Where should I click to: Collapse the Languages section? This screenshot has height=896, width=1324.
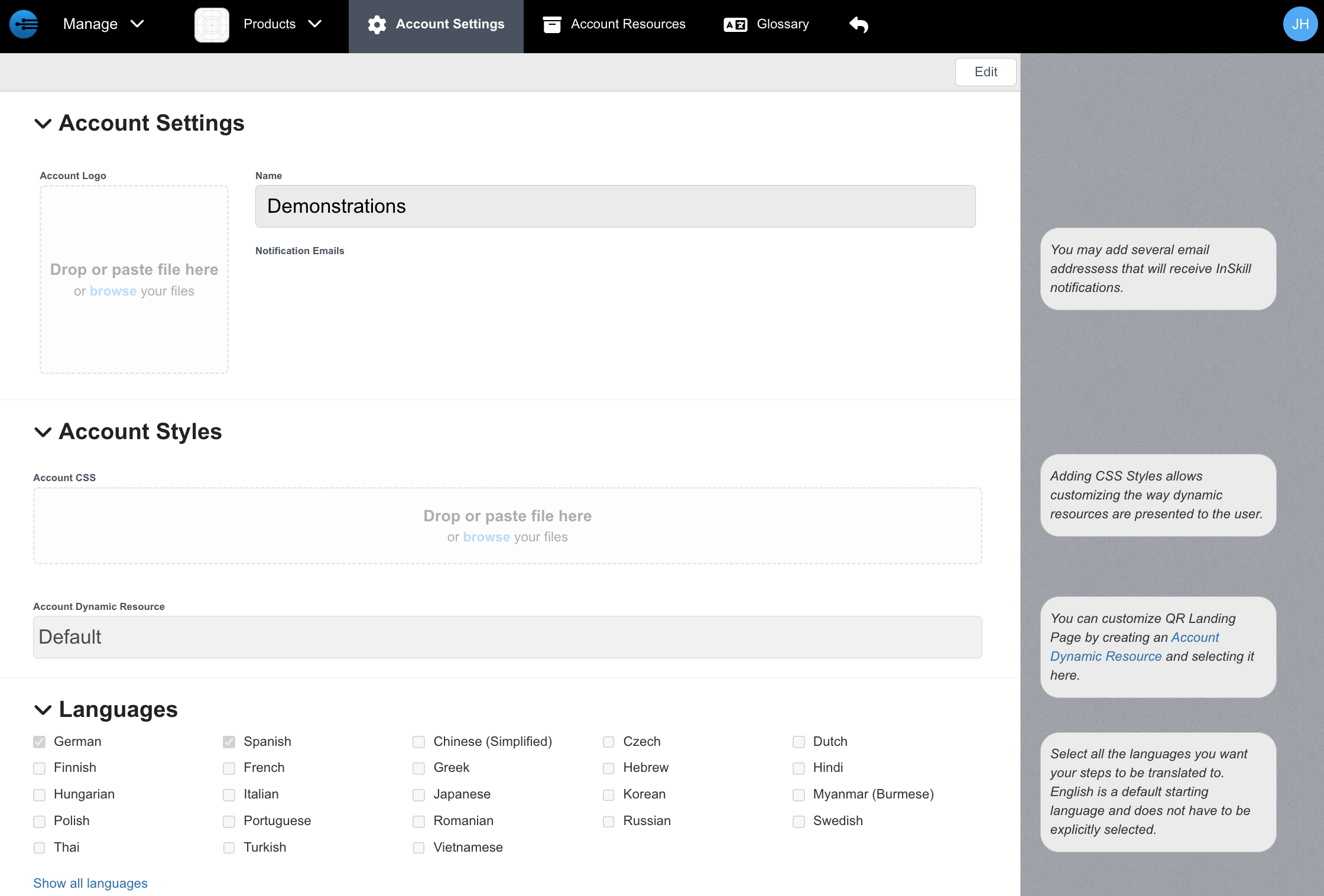click(43, 710)
